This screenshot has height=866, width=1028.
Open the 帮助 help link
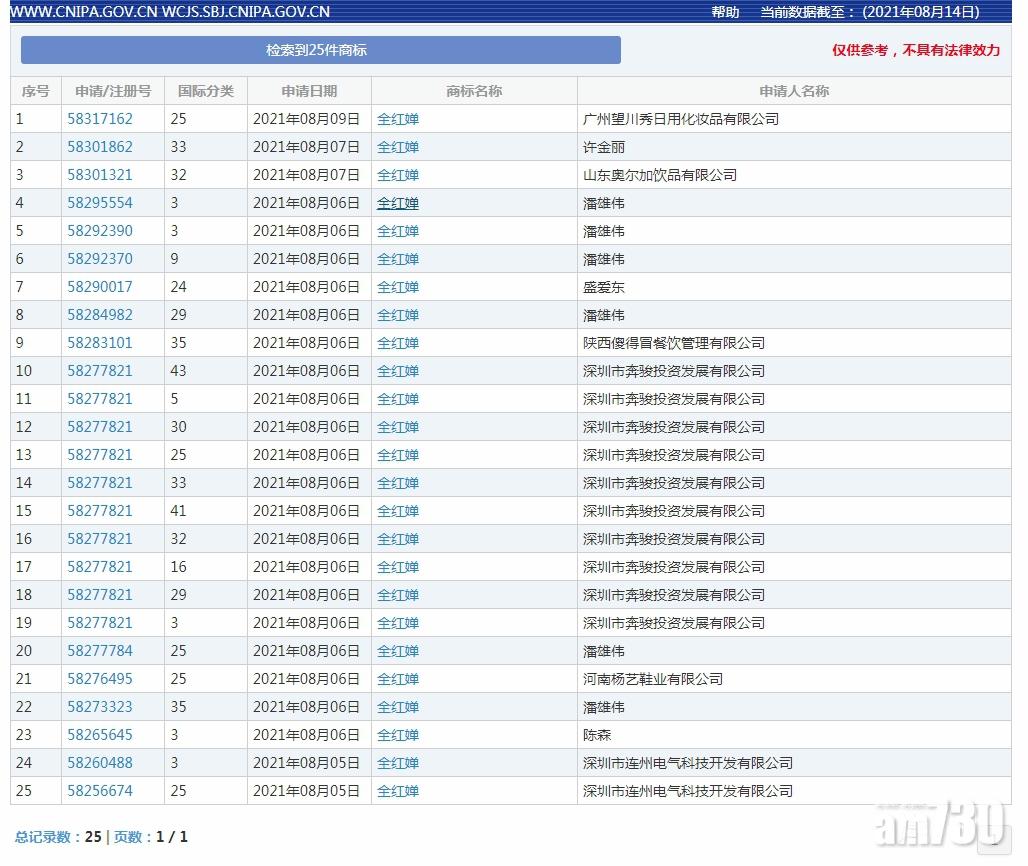pyautogui.click(x=725, y=12)
